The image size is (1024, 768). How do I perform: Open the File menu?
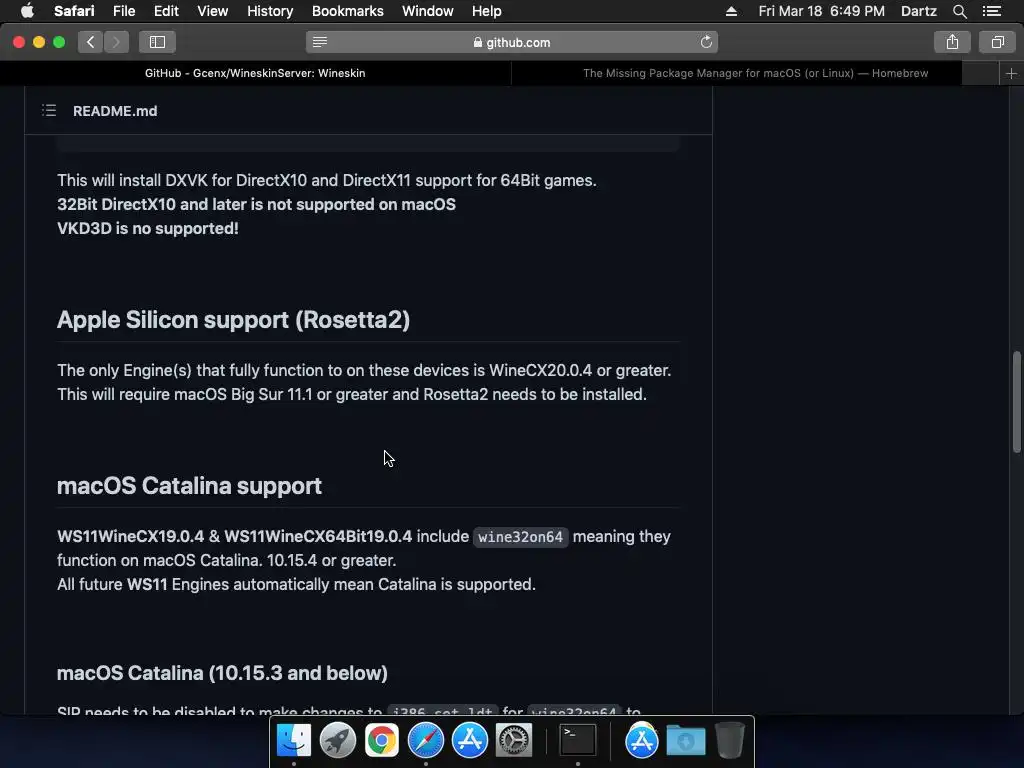pos(123,11)
